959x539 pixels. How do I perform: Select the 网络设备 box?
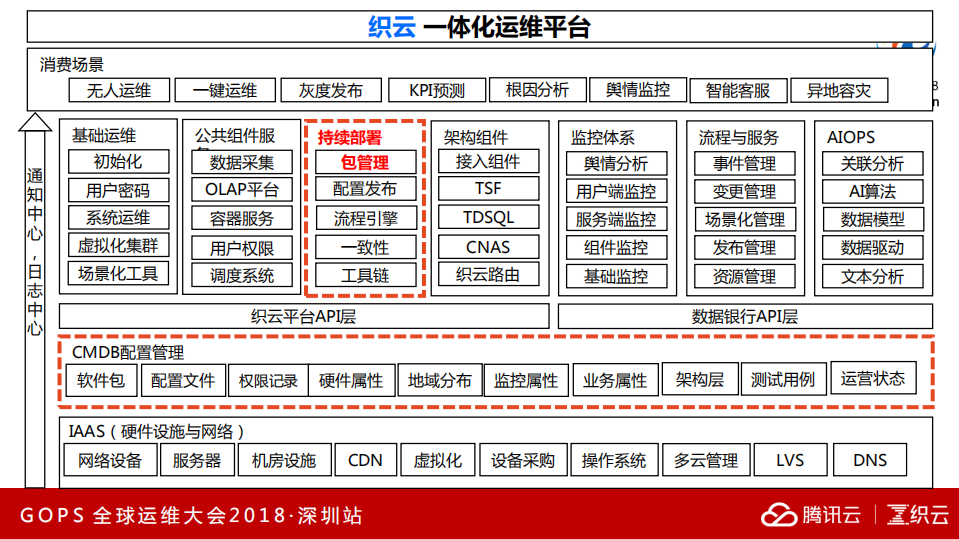(x=110, y=460)
